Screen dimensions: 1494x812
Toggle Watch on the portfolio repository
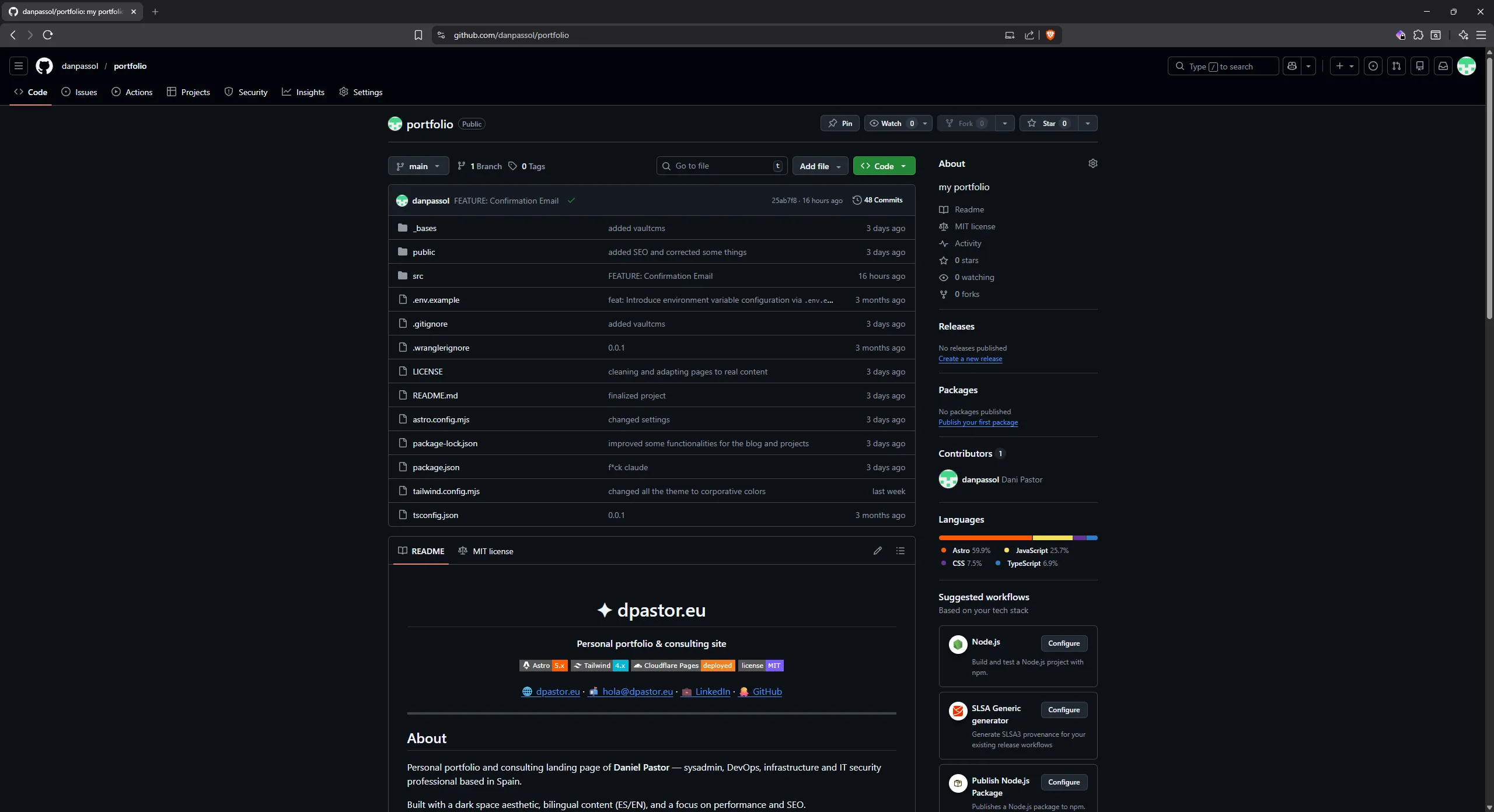(891, 123)
